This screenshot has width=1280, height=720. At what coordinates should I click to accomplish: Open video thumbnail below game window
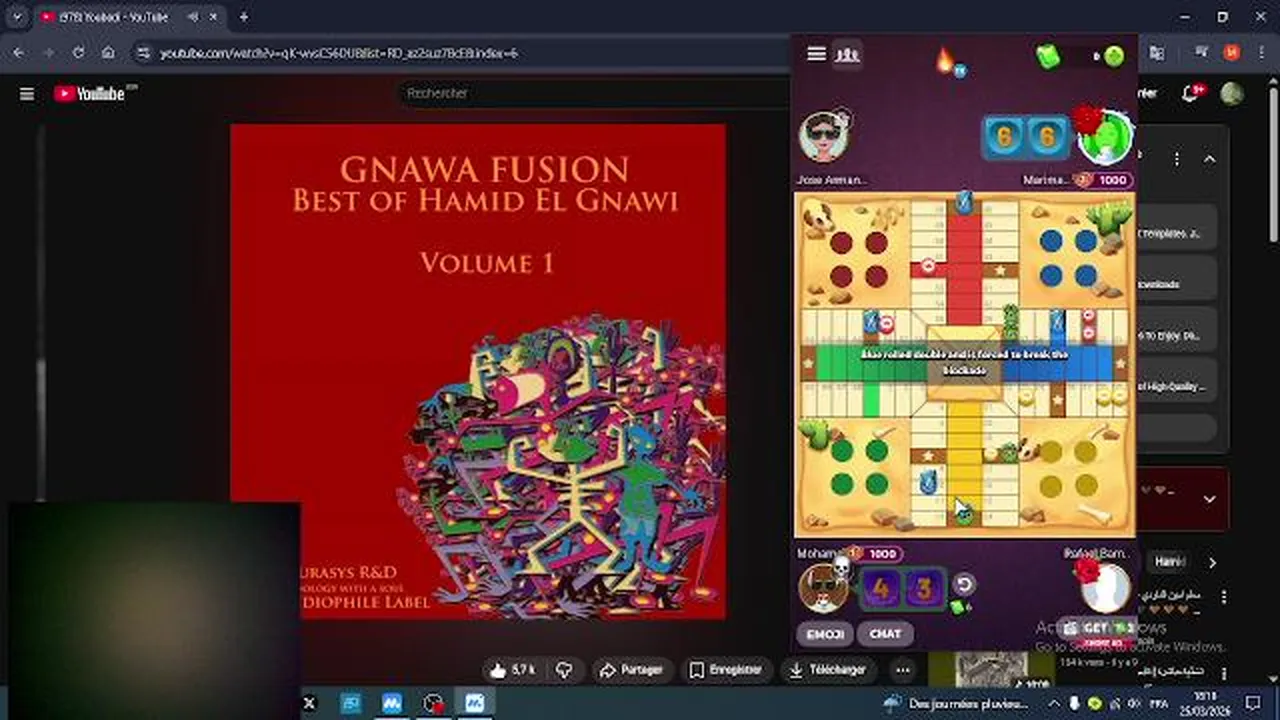[990, 670]
